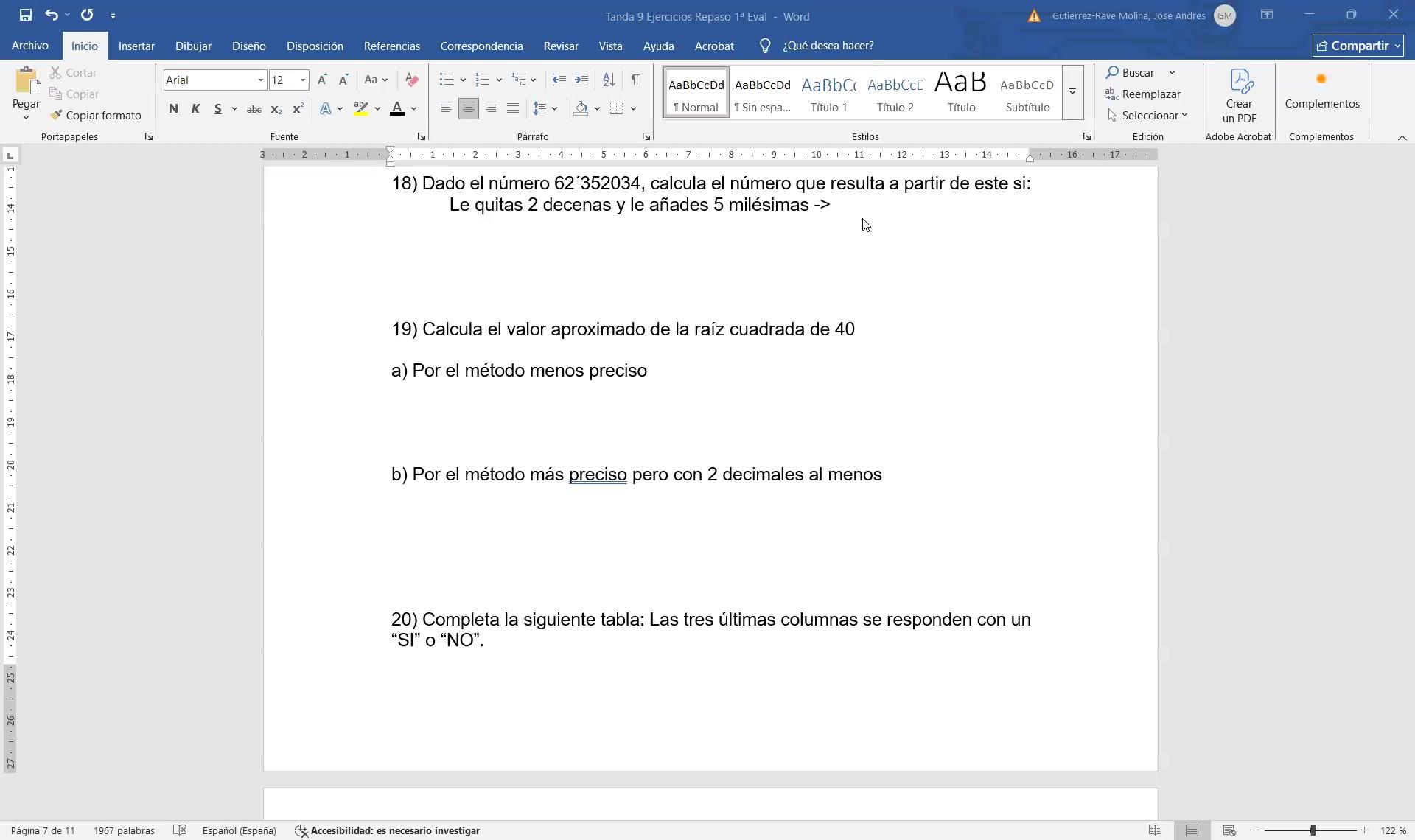Save the document with the floppy icon
This screenshot has width=1415, height=840.
25,15
